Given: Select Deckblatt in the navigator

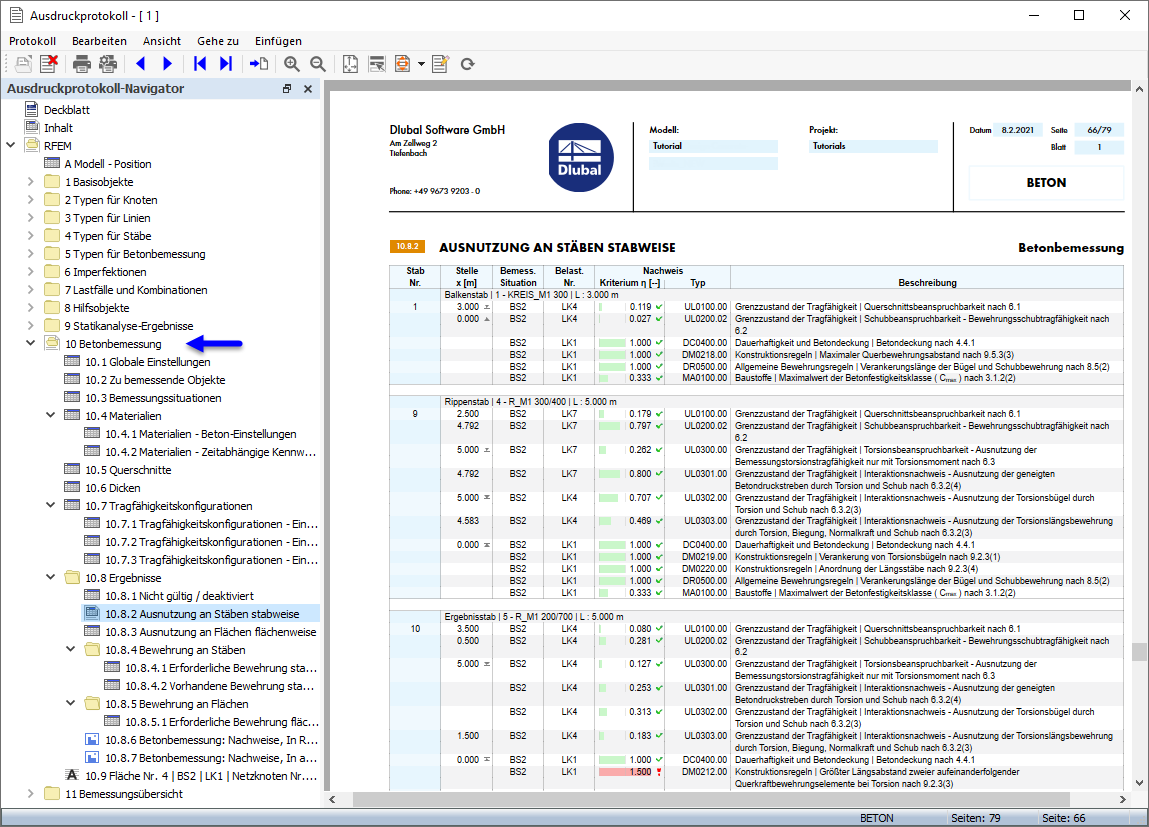Looking at the screenshot, I should click(67, 110).
